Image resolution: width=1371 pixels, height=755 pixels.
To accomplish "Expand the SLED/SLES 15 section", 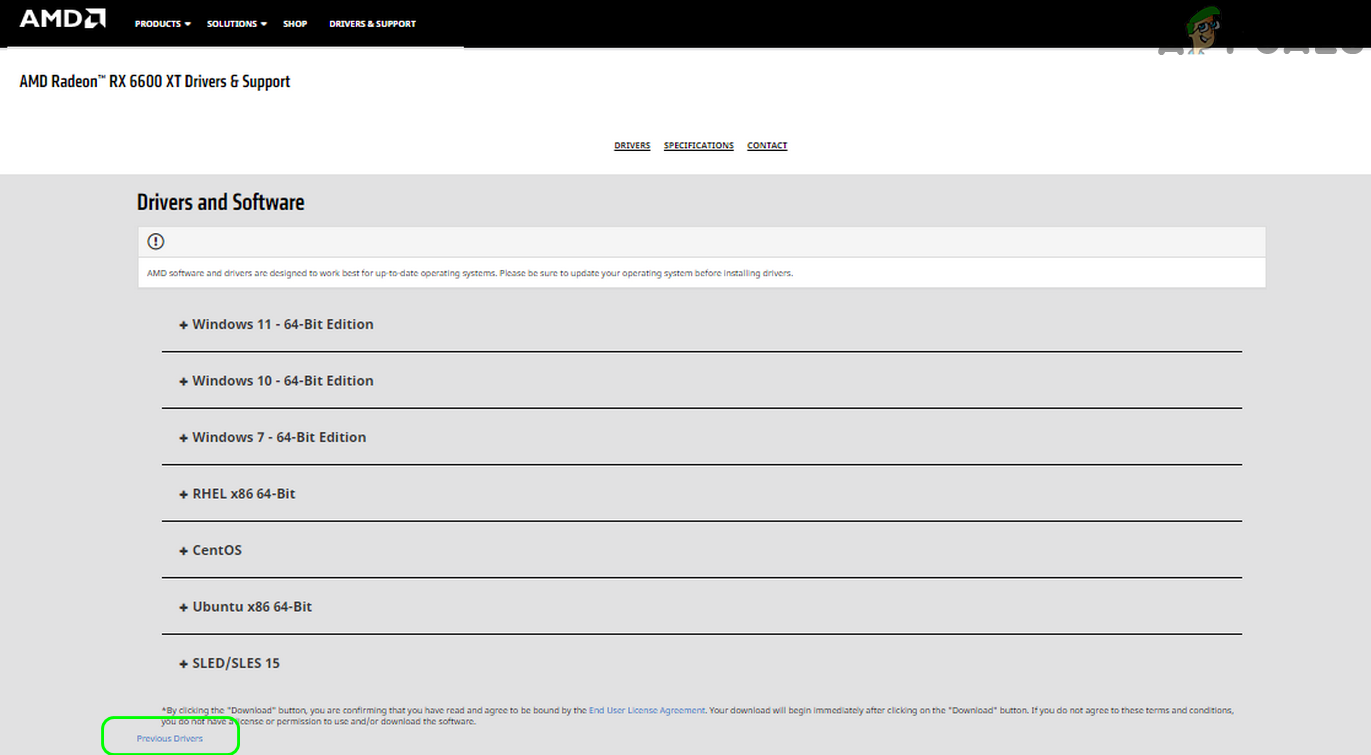I will pos(701,663).
